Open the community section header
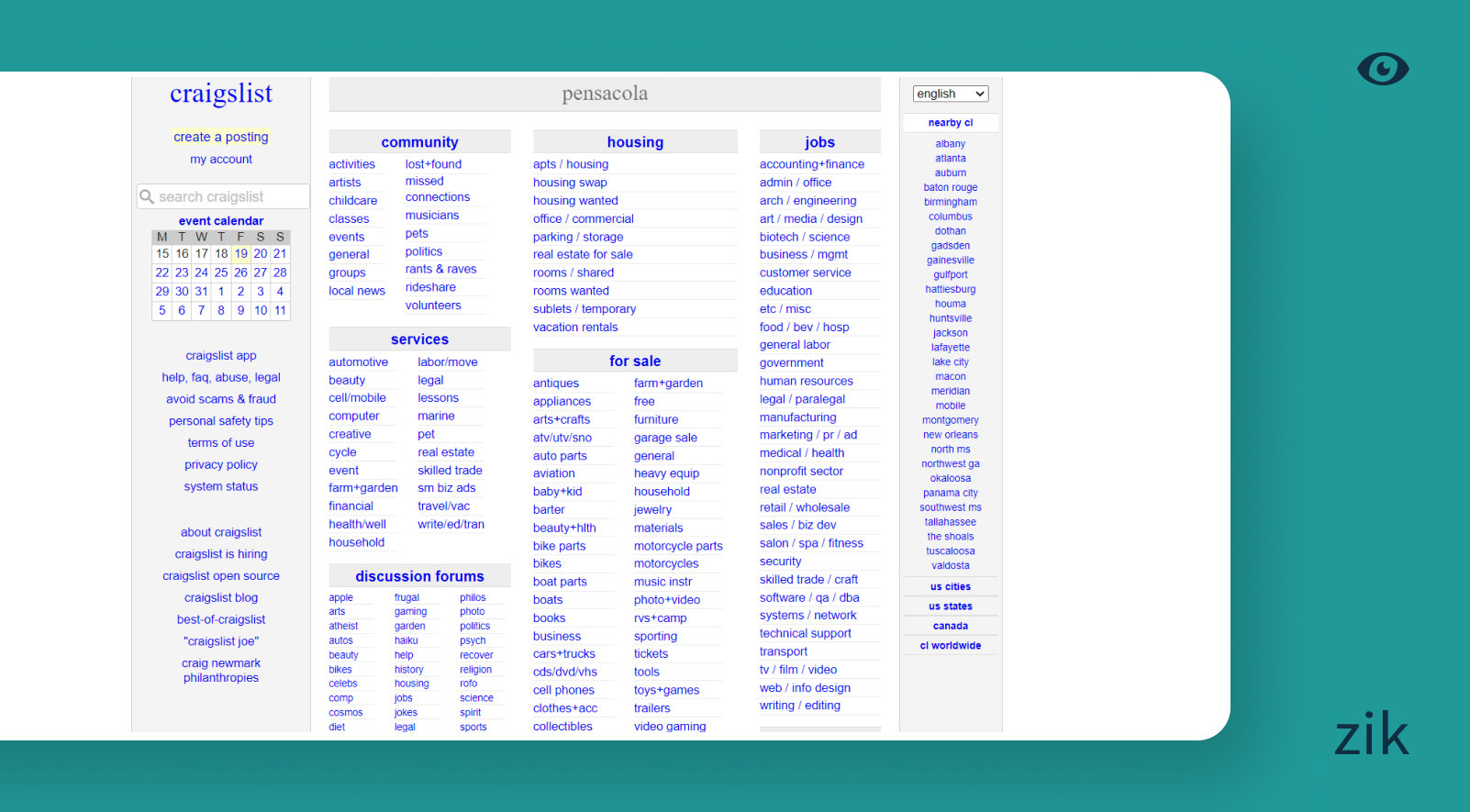Viewport: 1470px width, 812px height. 419,142
